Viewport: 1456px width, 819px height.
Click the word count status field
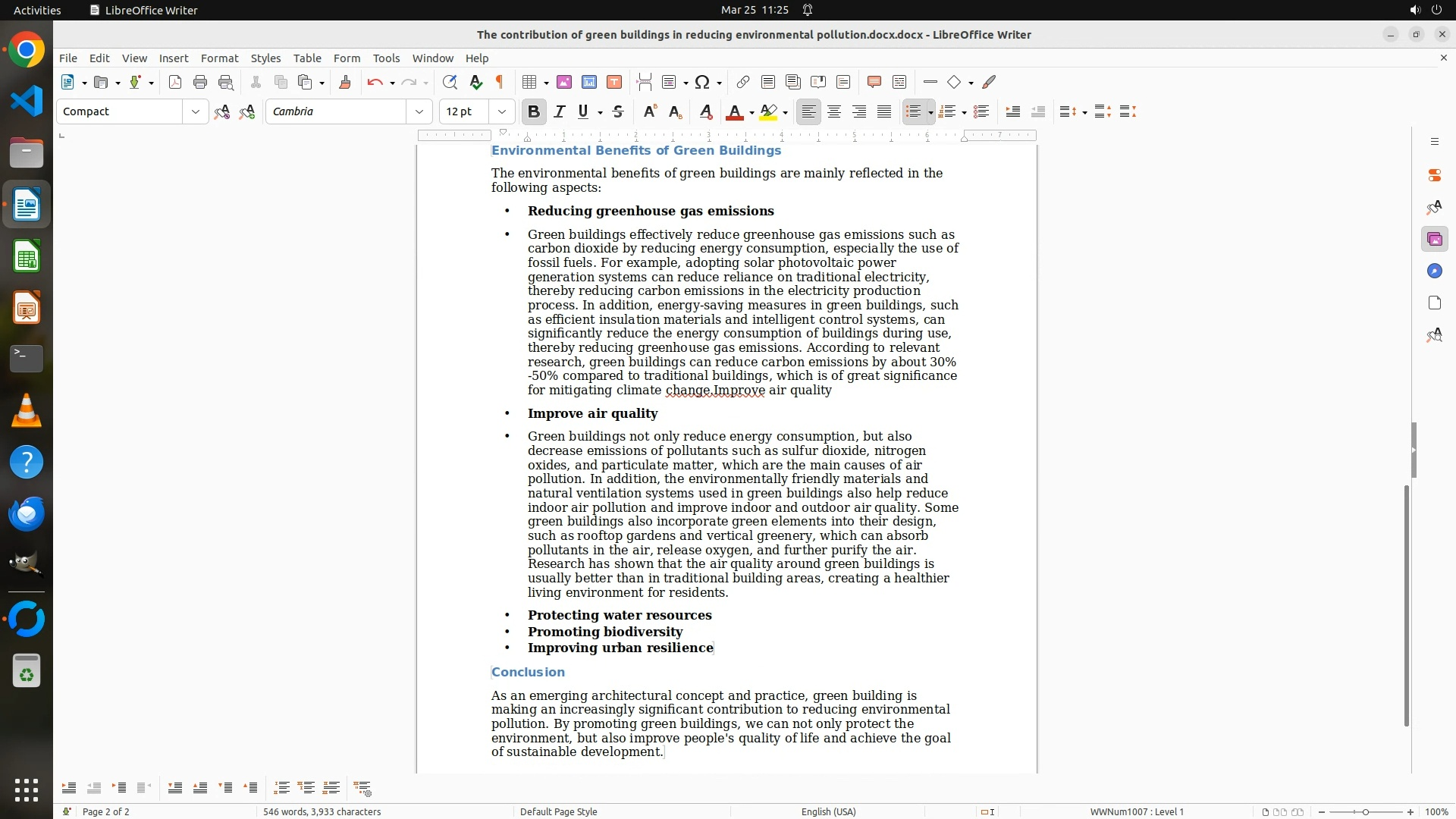click(x=322, y=811)
